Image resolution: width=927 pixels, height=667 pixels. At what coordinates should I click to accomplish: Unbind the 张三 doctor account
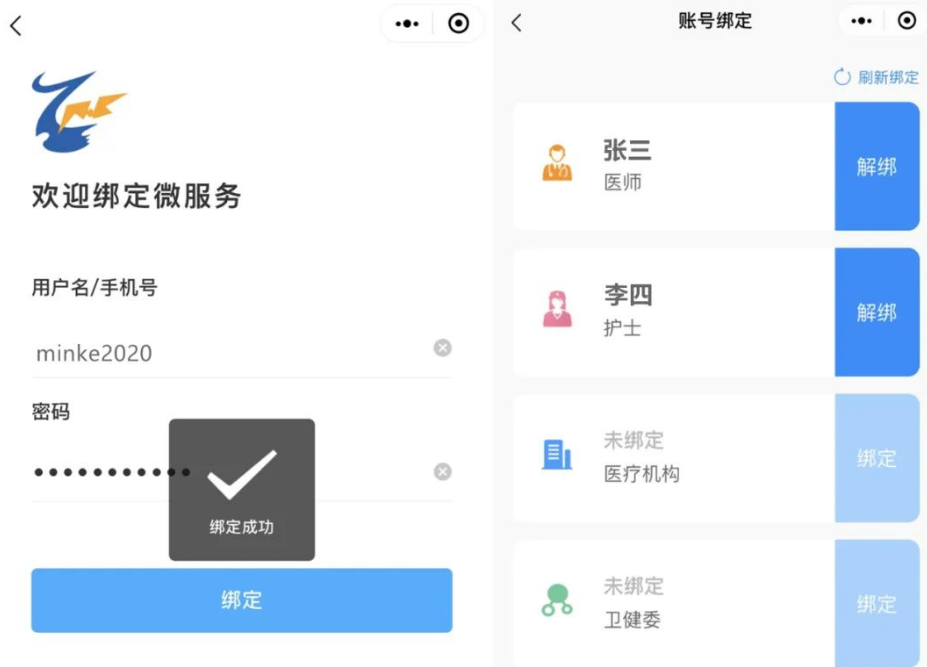tap(877, 166)
